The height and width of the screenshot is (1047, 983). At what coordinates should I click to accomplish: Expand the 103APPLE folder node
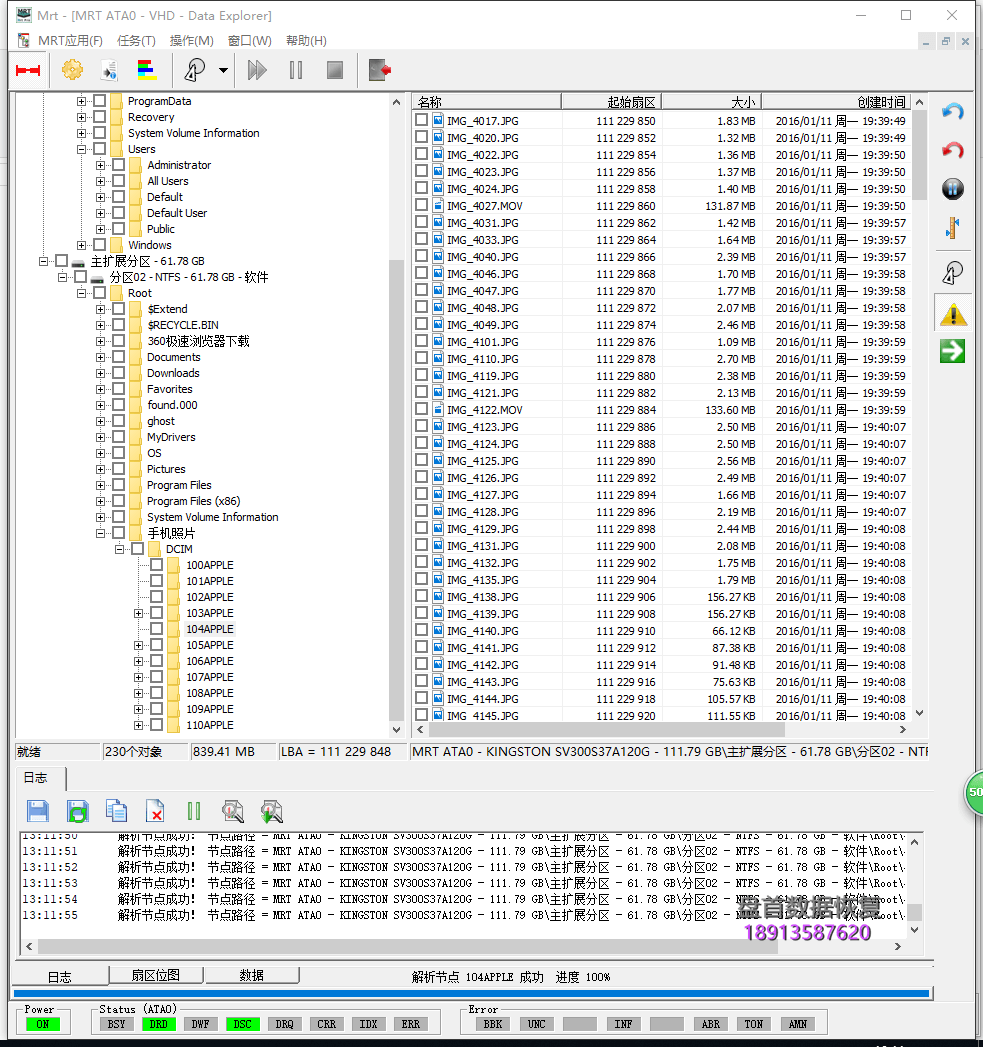[x=138, y=613]
